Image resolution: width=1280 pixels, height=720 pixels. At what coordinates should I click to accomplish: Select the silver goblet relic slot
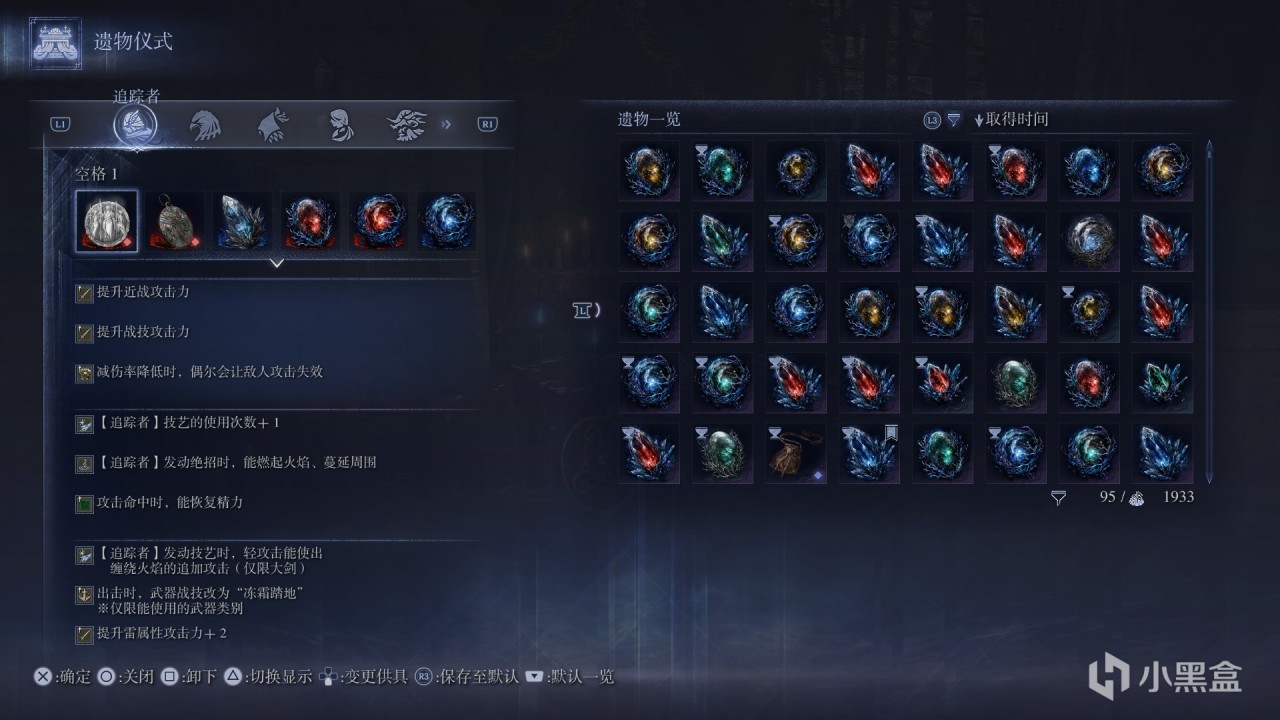pos(107,221)
